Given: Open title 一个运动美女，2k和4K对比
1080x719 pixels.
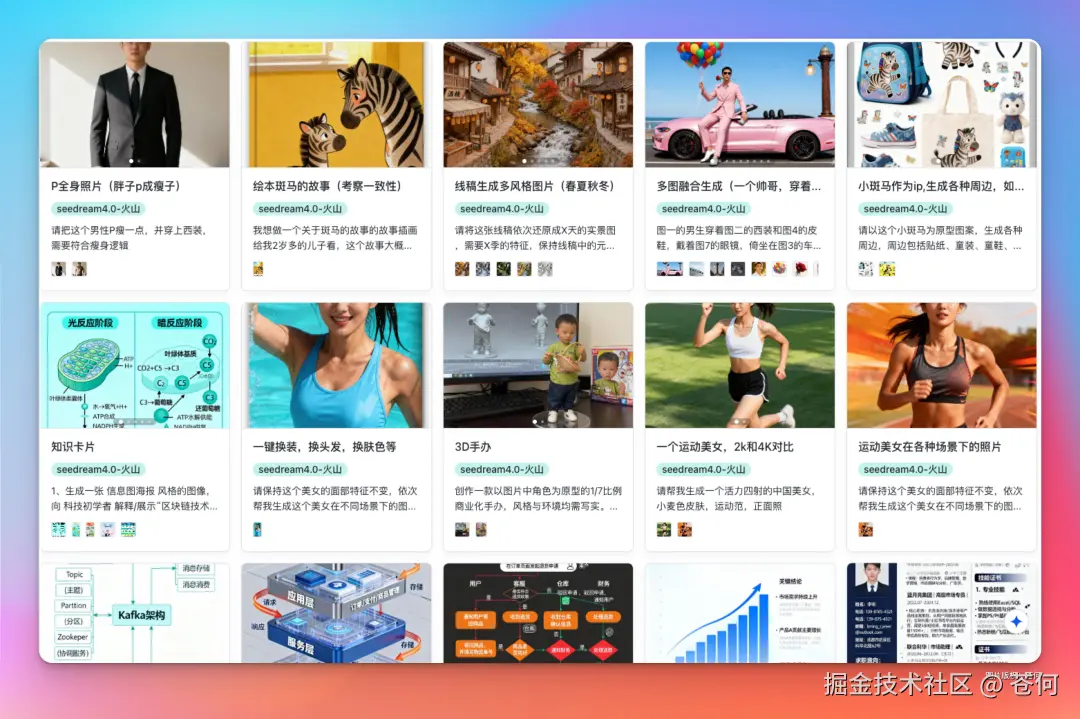Looking at the screenshot, I should point(725,447).
